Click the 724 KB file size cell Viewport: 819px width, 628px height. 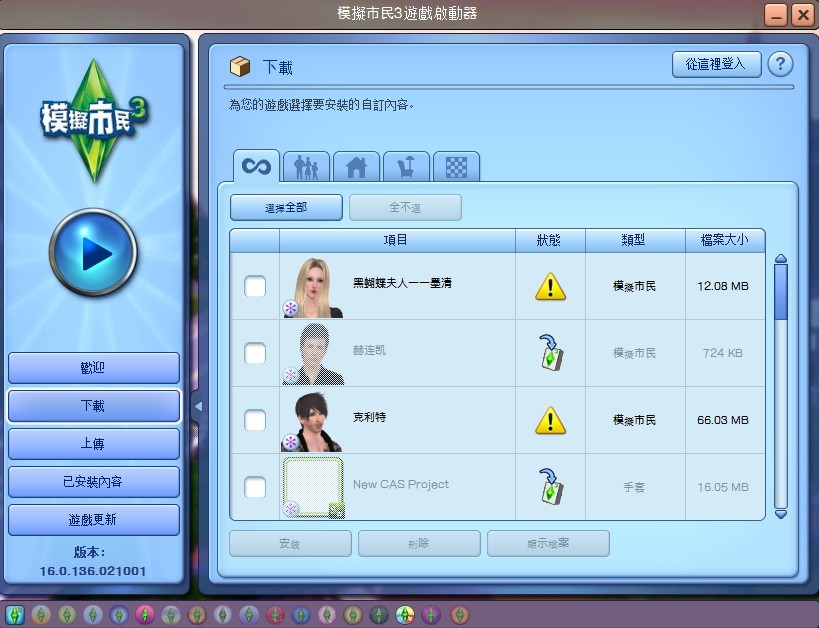[723, 353]
